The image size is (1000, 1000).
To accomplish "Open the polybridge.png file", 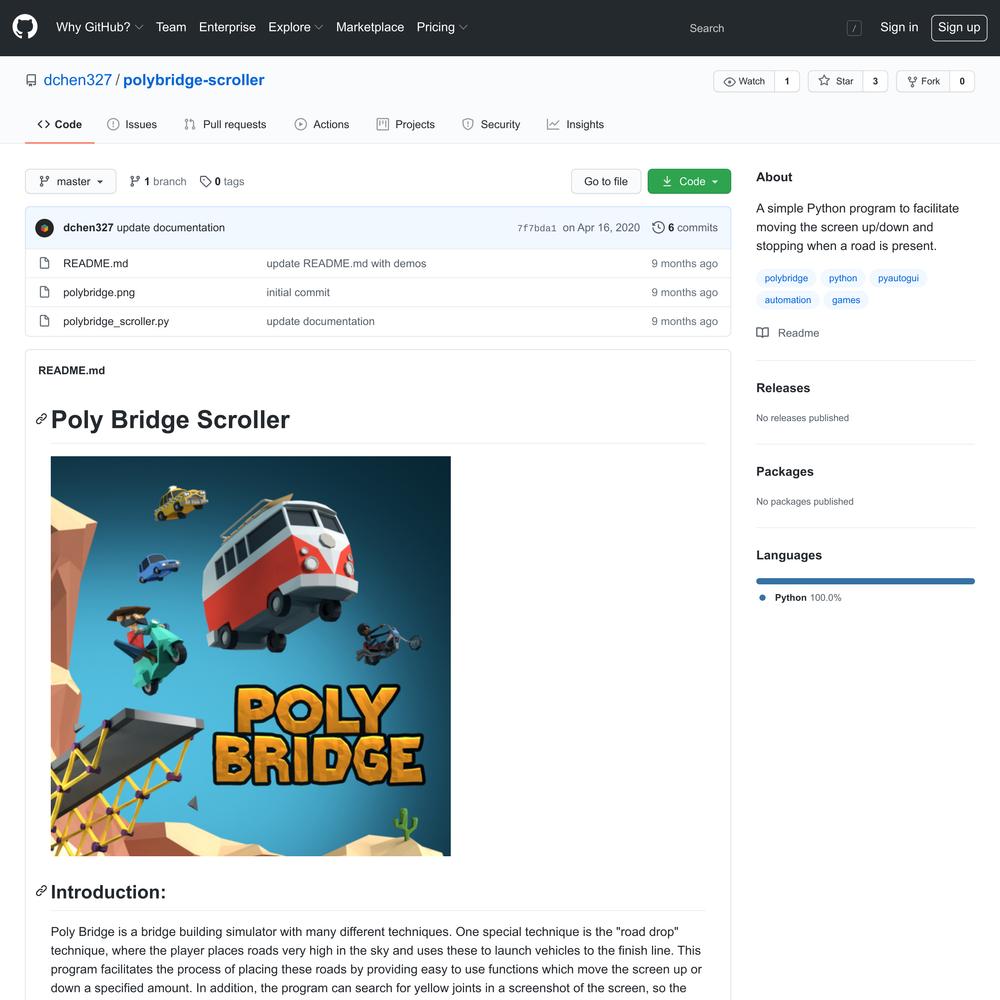I will 99,292.
